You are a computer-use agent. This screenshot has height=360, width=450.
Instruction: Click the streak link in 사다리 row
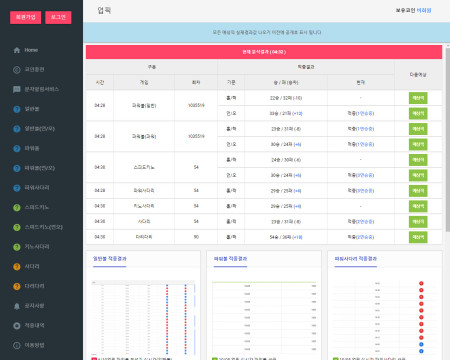click(x=365, y=222)
